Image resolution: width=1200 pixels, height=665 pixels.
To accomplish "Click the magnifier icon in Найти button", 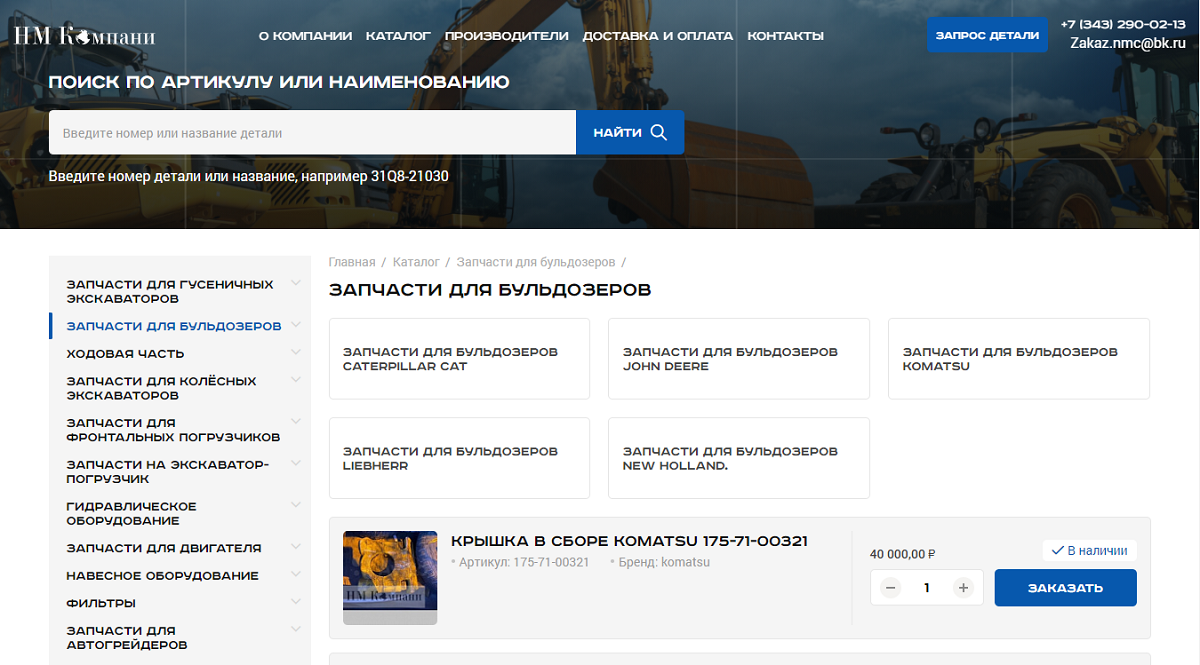I will (x=658, y=132).
